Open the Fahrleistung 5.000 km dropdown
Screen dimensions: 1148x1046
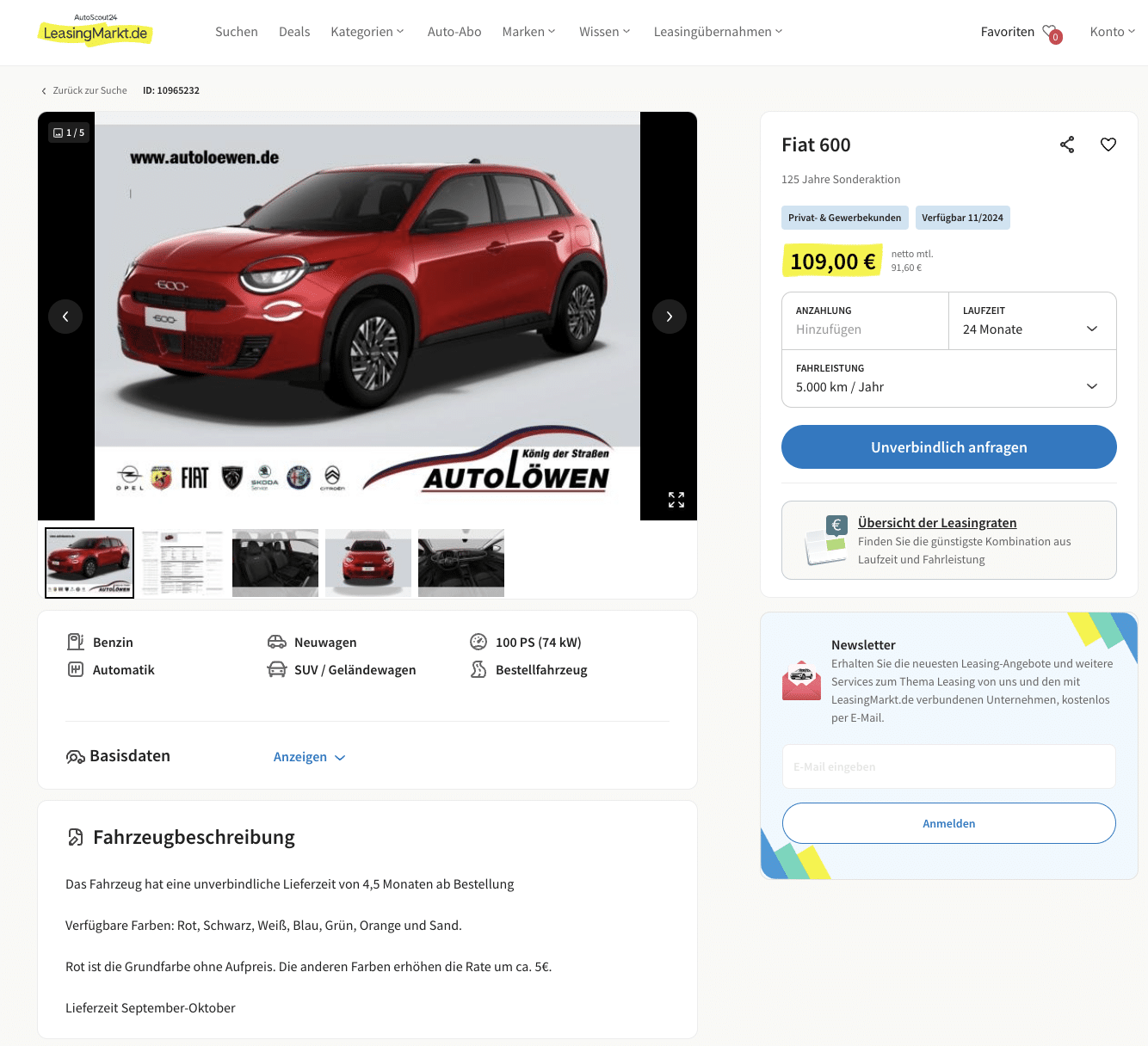pyautogui.click(x=949, y=378)
